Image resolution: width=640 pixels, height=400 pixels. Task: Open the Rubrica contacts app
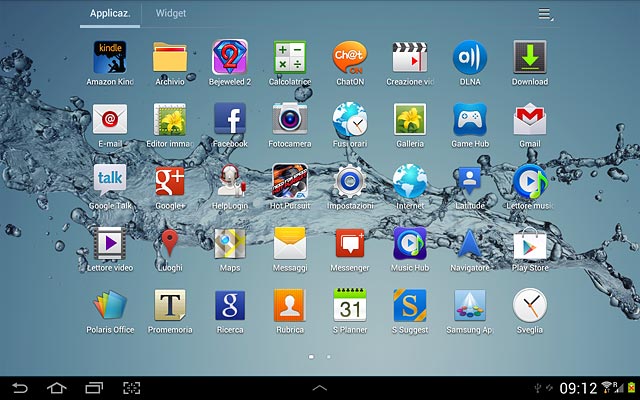(290, 305)
